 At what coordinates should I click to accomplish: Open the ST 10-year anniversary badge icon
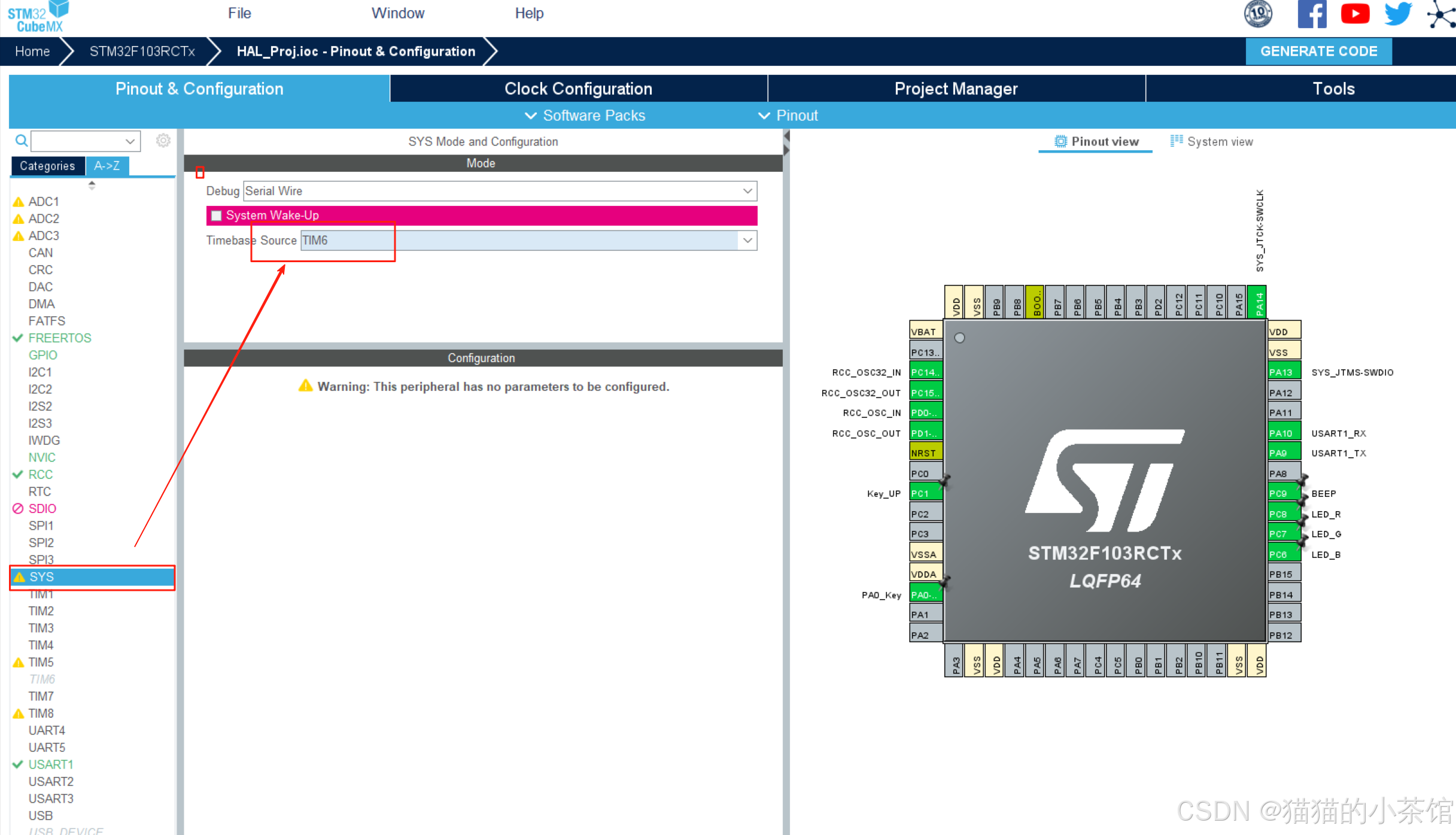(1258, 14)
